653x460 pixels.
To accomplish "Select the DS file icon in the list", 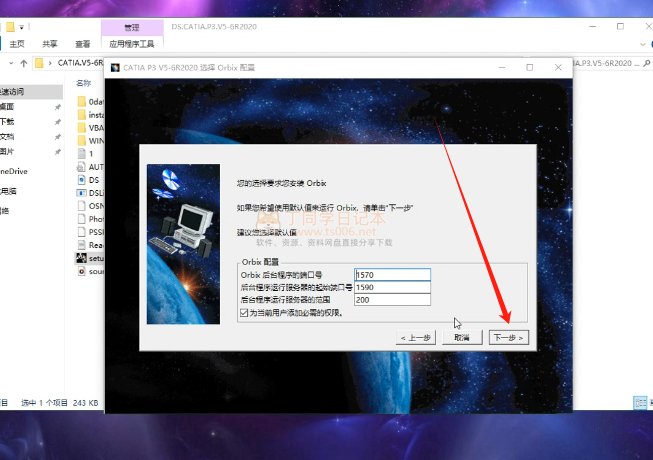I will coord(82,180).
